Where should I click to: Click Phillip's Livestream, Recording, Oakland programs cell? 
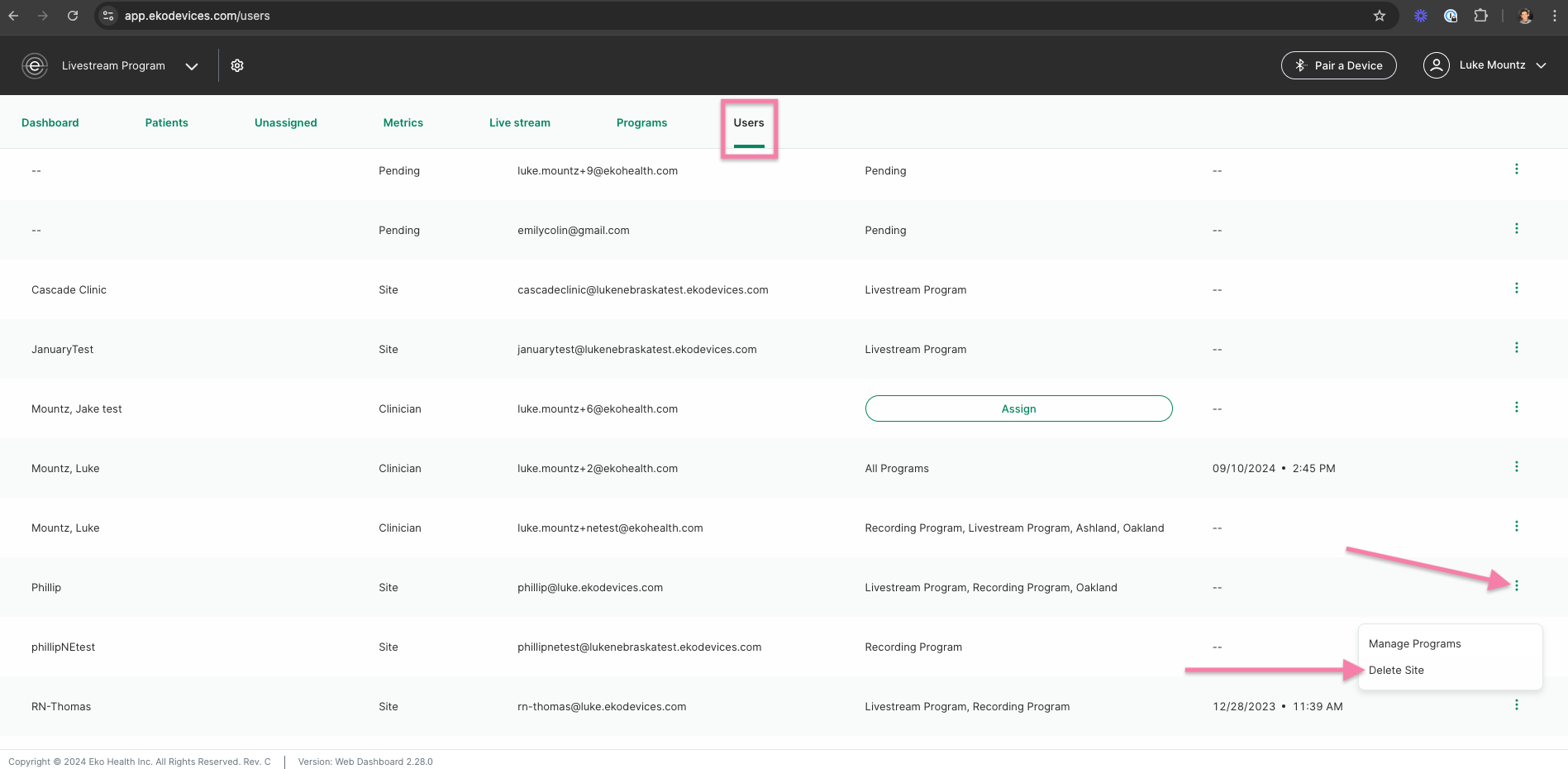(991, 587)
